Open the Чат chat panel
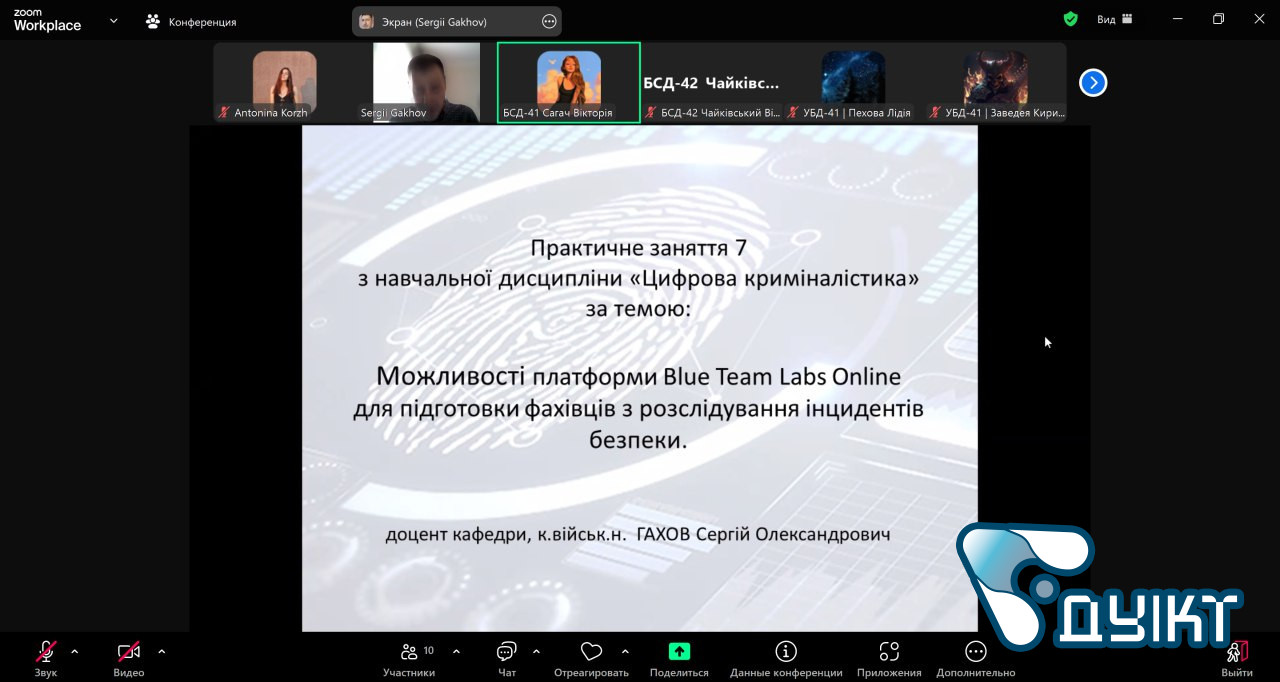The height and width of the screenshot is (682, 1280). (507, 659)
